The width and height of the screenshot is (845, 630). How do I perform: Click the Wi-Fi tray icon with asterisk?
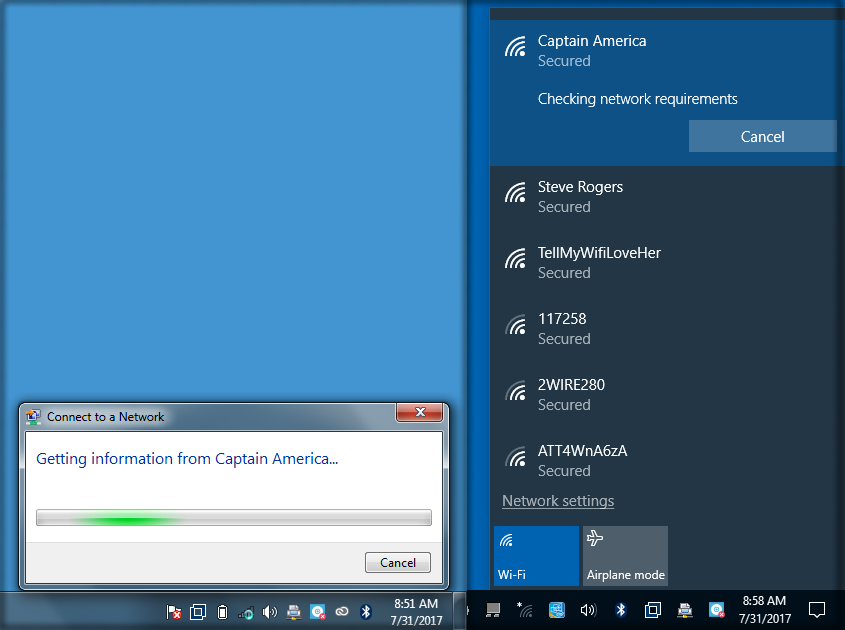(x=524, y=610)
